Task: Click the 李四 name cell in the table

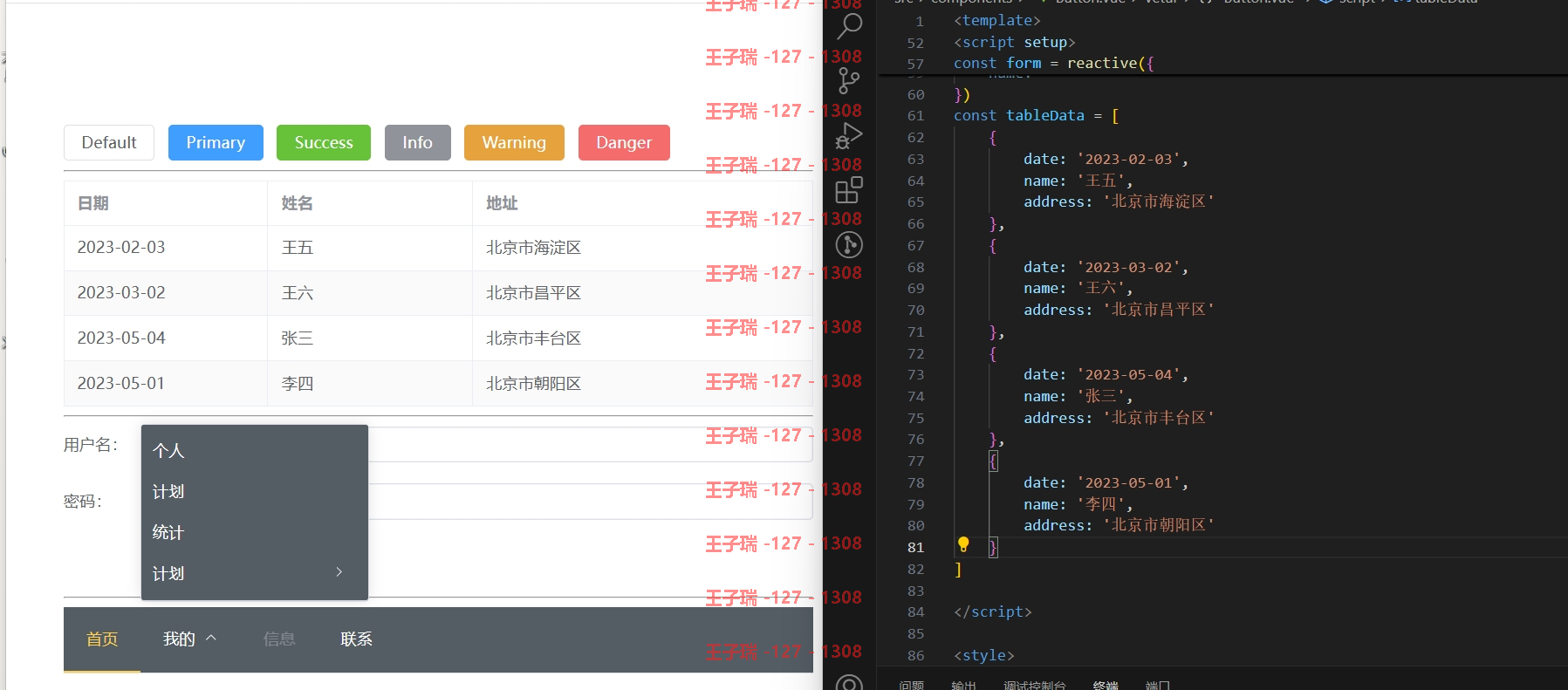Action: 370,384
